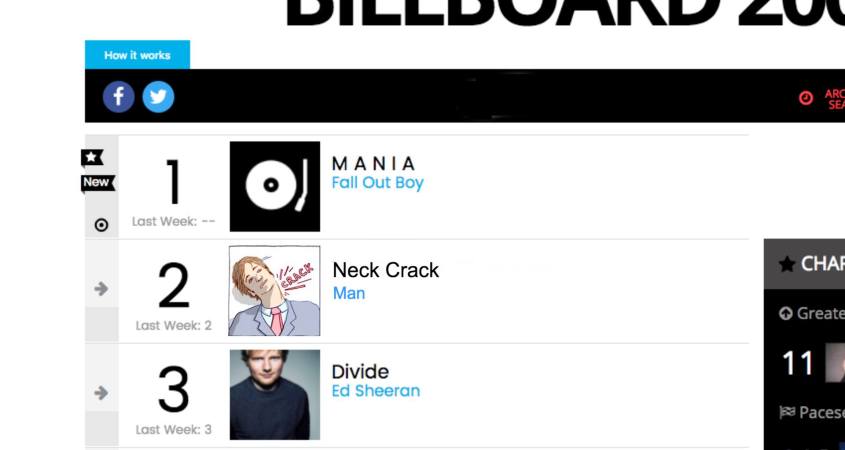This screenshot has width=845, height=450.
Task: Click the Man artist link under Neck Crack
Action: click(x=349, y=293)
